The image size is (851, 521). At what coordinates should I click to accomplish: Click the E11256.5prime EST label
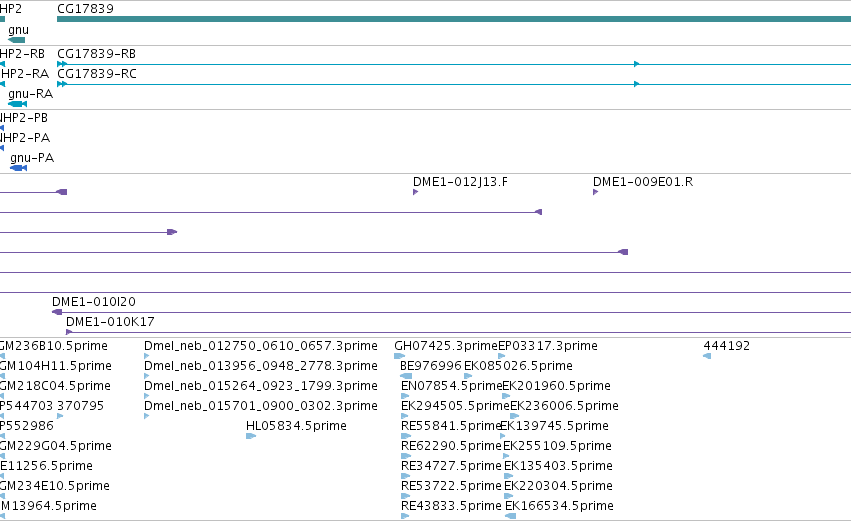(x=46, y=466)
